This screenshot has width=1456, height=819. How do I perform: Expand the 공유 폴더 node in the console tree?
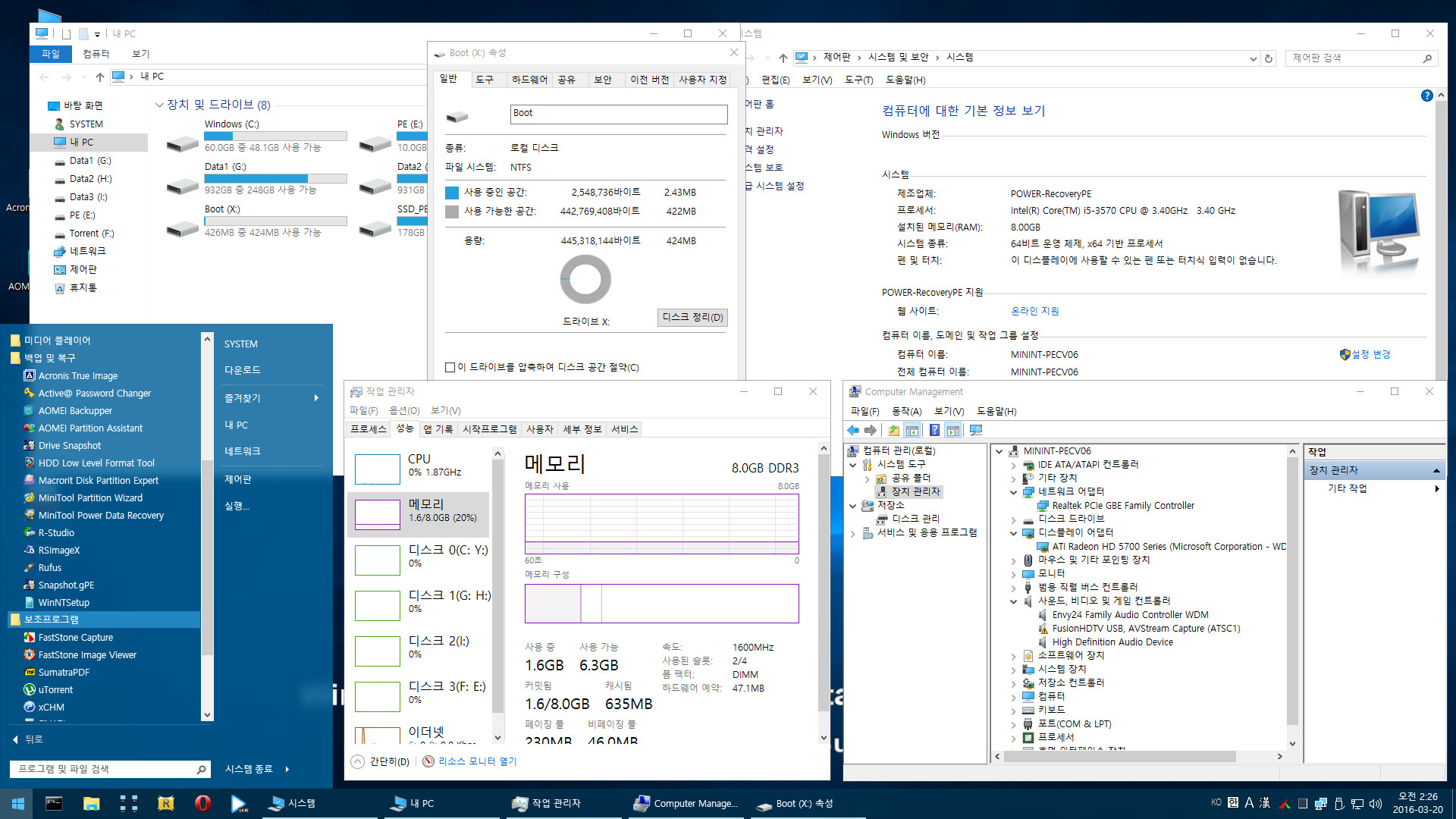pyautogui.click(x=867, y=479)
